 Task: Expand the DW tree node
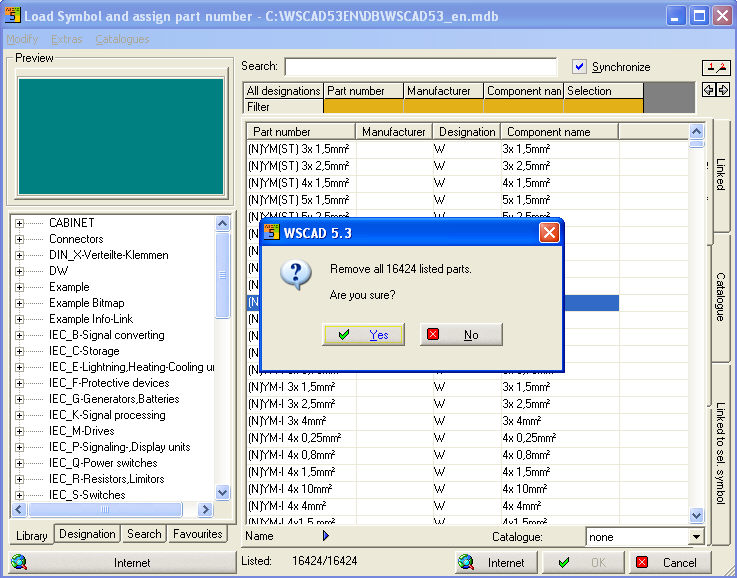[19, 271]
